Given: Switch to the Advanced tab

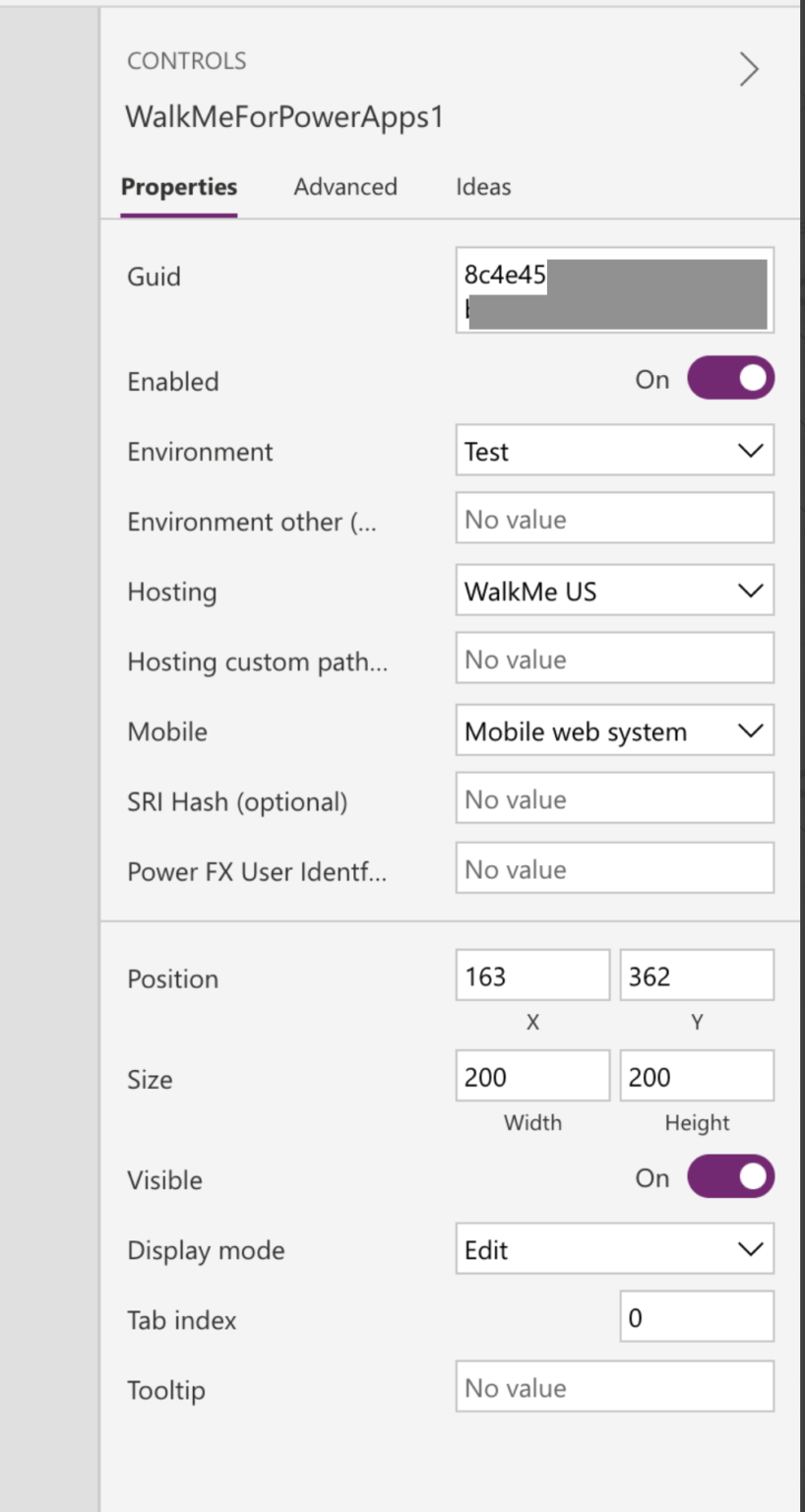Looking at the screenshot, I should pos(345,187).
